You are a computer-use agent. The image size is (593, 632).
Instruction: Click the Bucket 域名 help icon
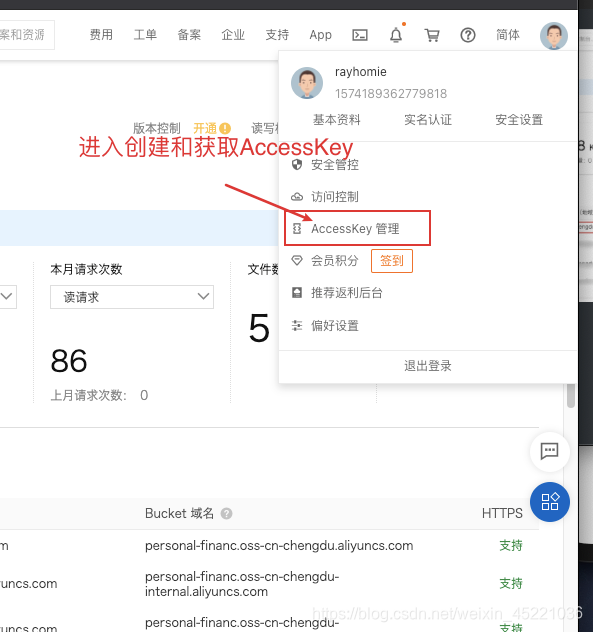point(227,514)
